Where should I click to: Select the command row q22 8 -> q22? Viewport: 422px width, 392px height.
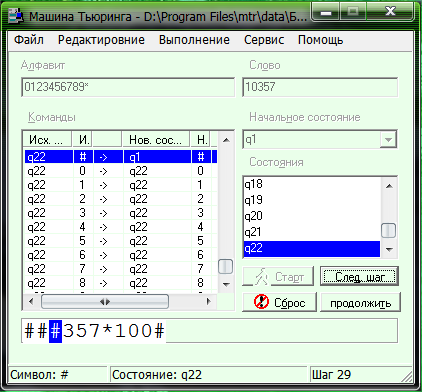click(x=120, y=283)
